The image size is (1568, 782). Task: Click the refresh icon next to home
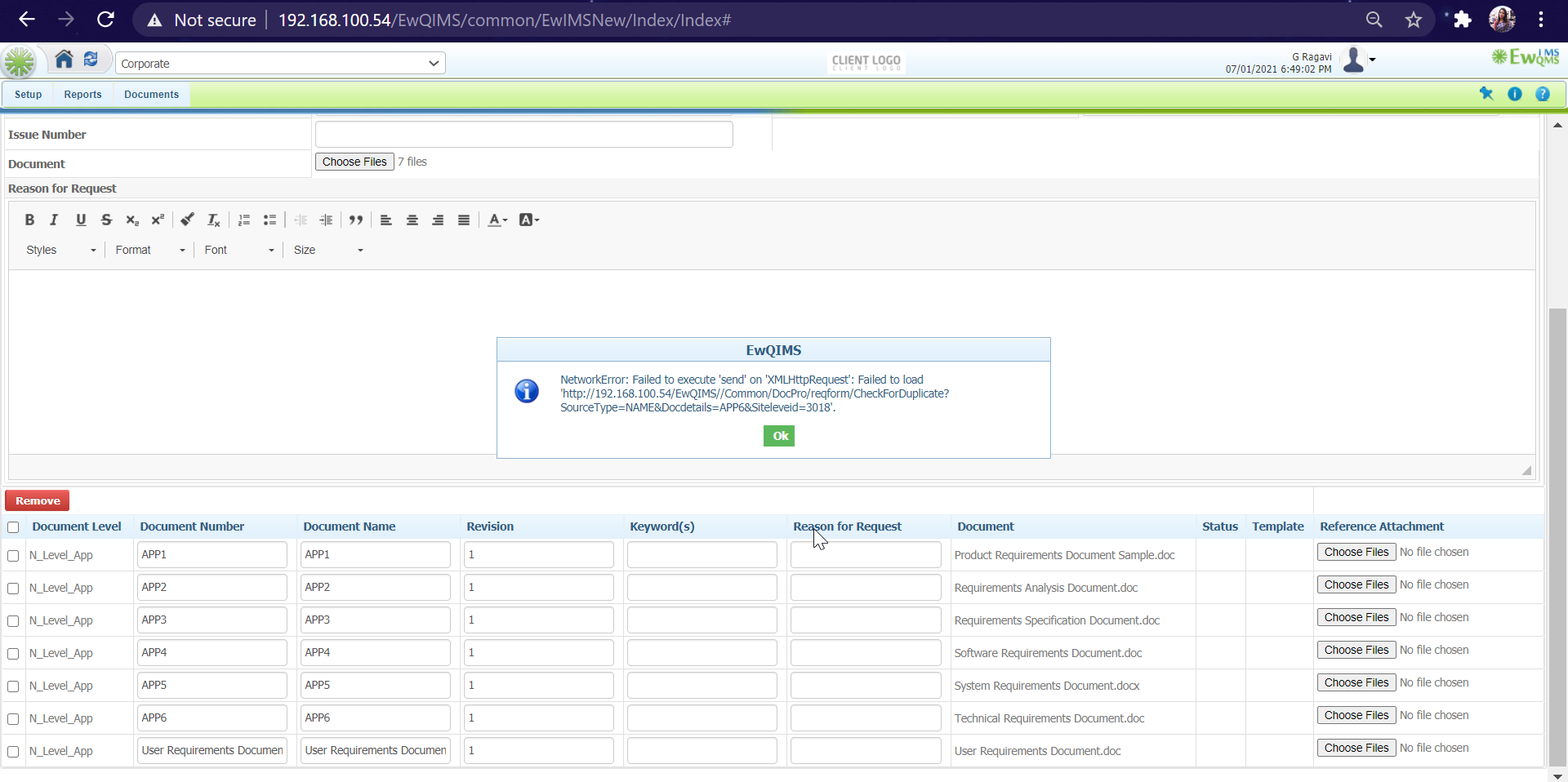[x=91, y=60]
